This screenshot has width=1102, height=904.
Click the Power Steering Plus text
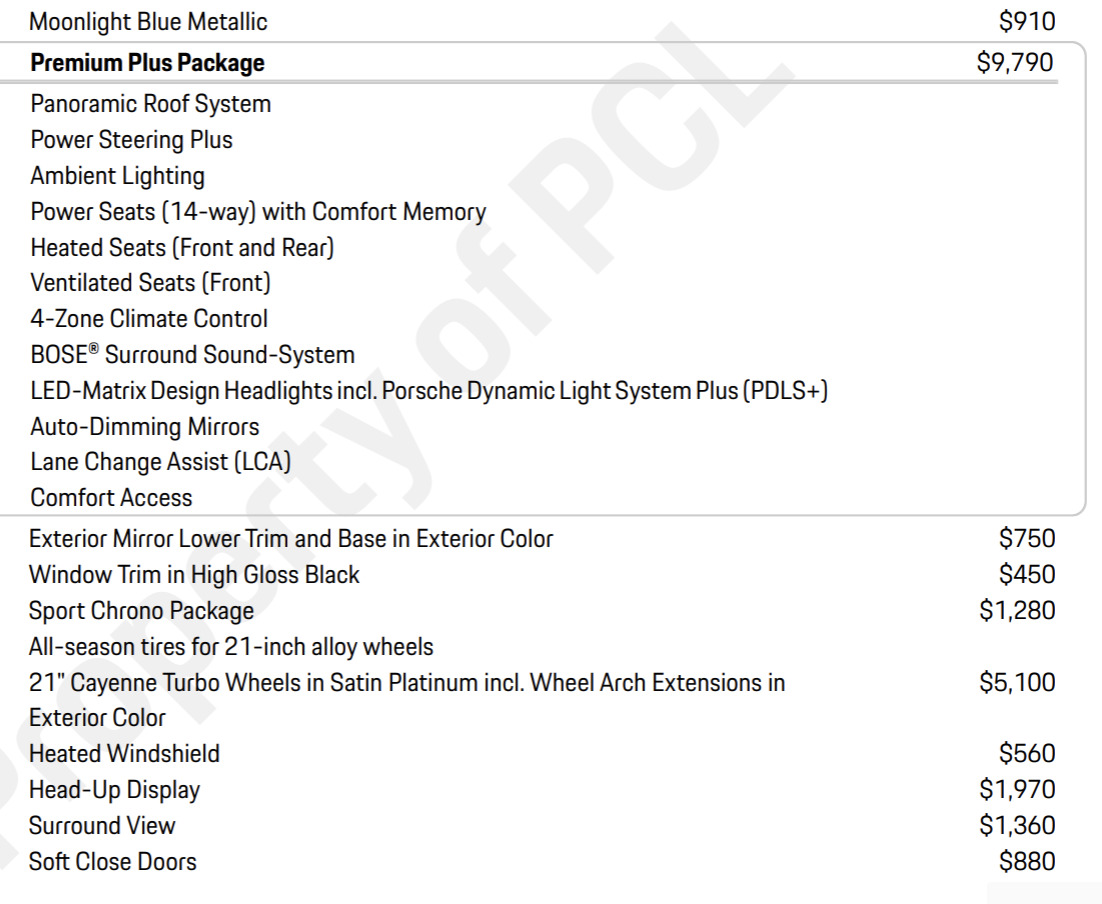(x=132, y=140)
